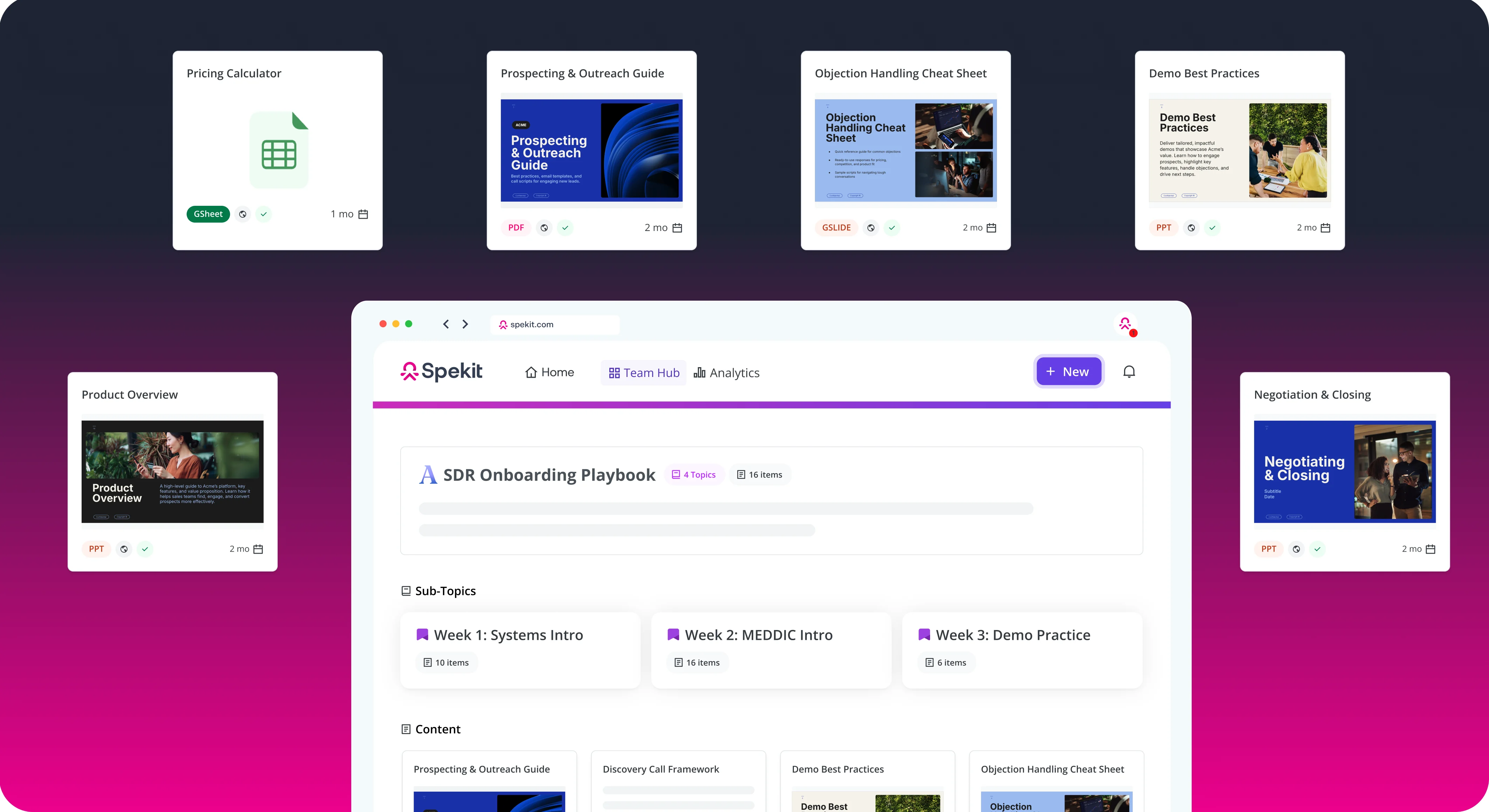Click the PPT tag on Product Overview card

97,549
